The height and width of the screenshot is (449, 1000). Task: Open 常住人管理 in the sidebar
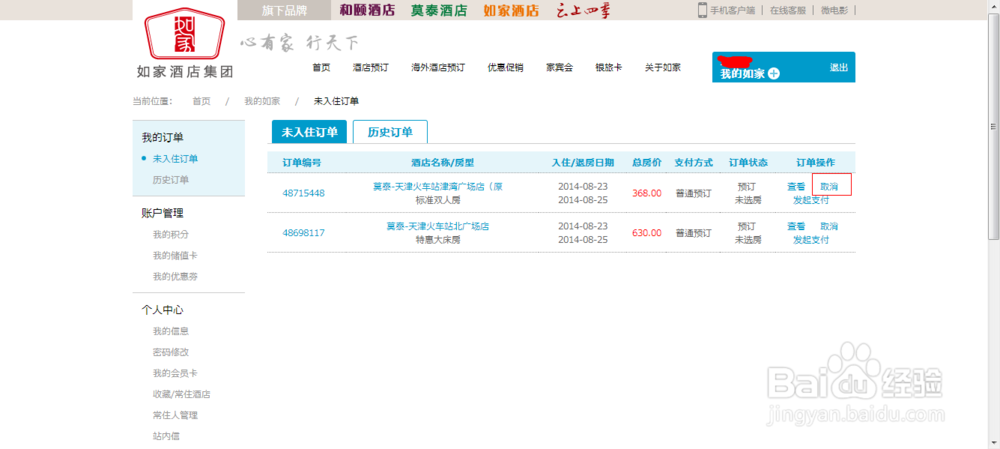point(175,415)
